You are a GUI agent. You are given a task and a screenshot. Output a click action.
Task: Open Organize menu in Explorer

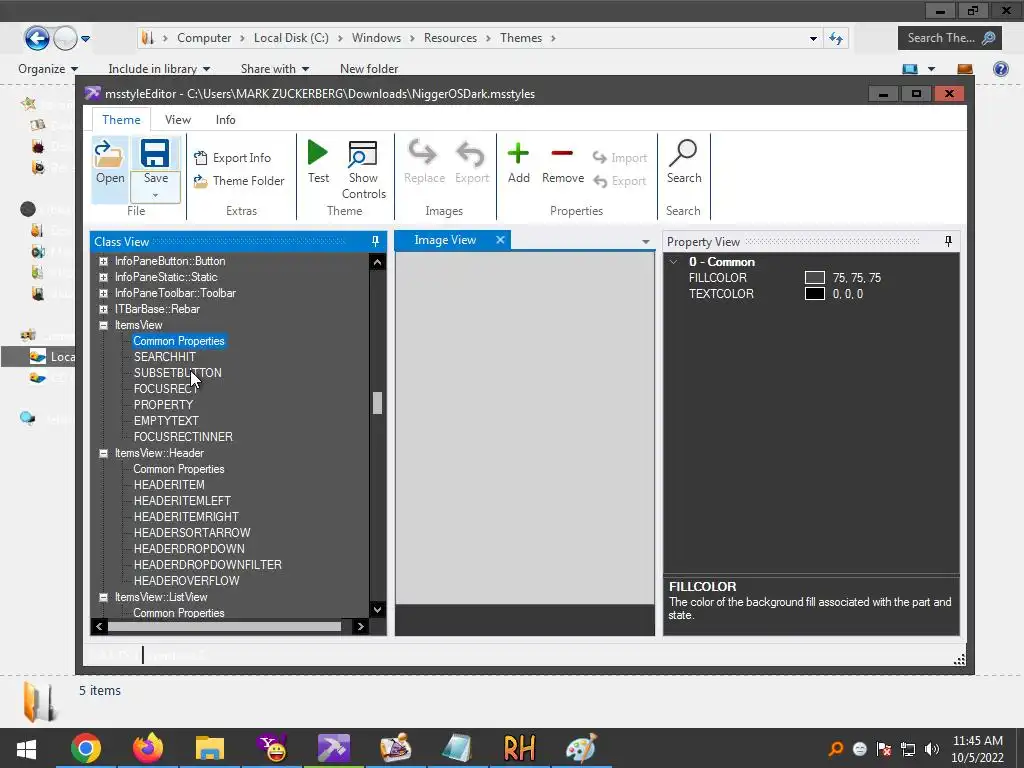click(48, 69)
